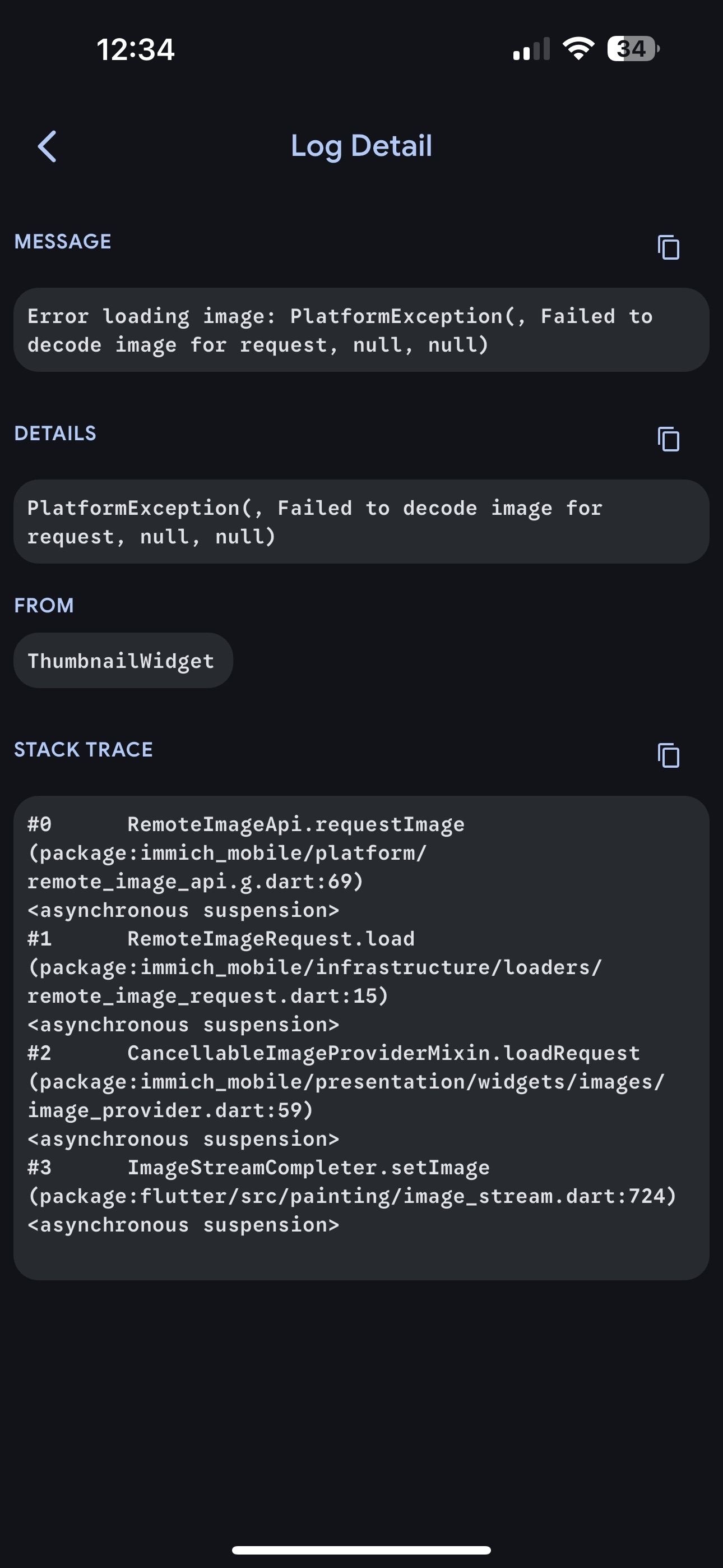Tap the 12:34 clock in status bar
This screenshot has height=1568, width=723.
tap(135, 49)
